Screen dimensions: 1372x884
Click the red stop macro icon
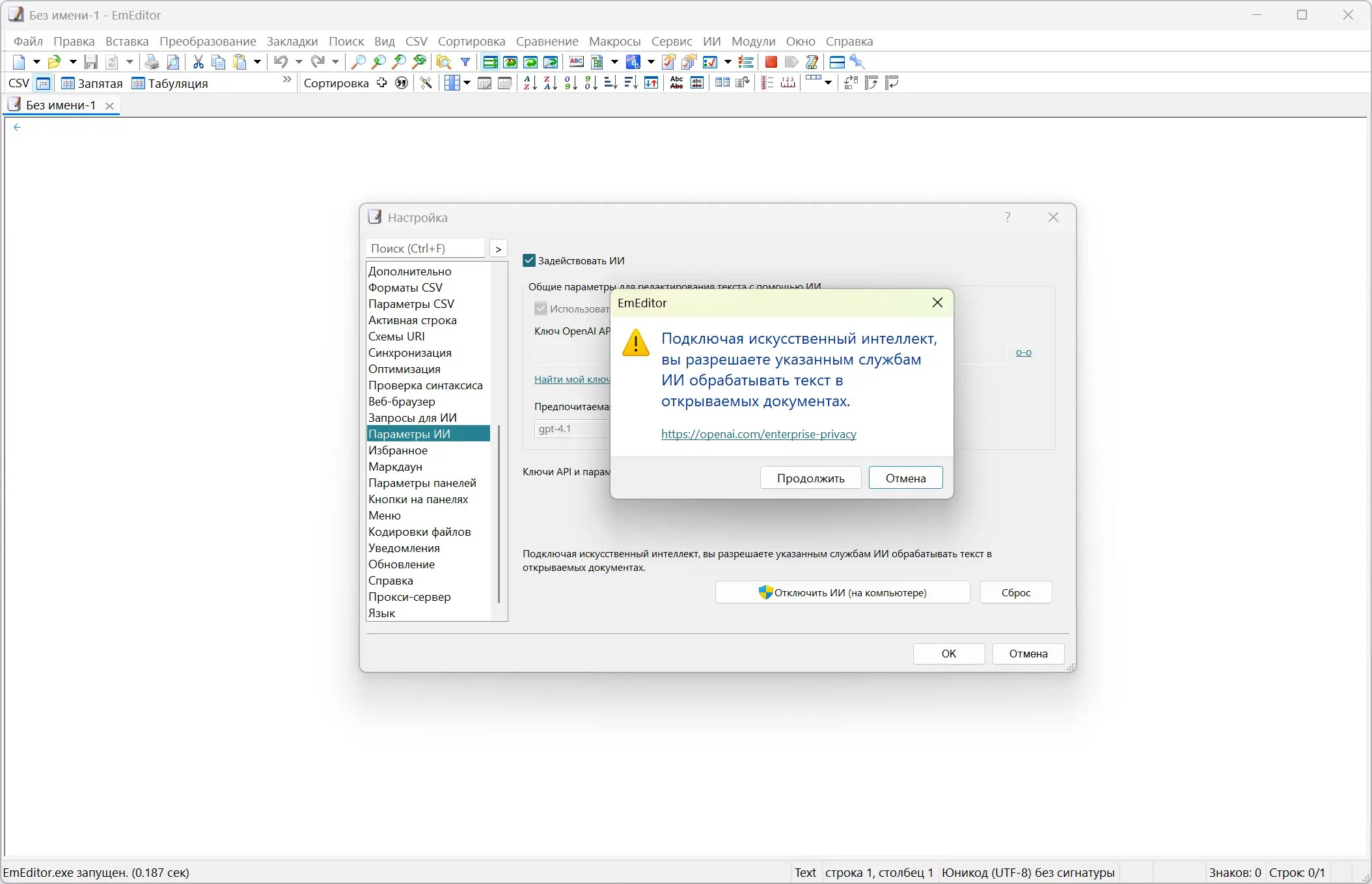pos(771,62)
